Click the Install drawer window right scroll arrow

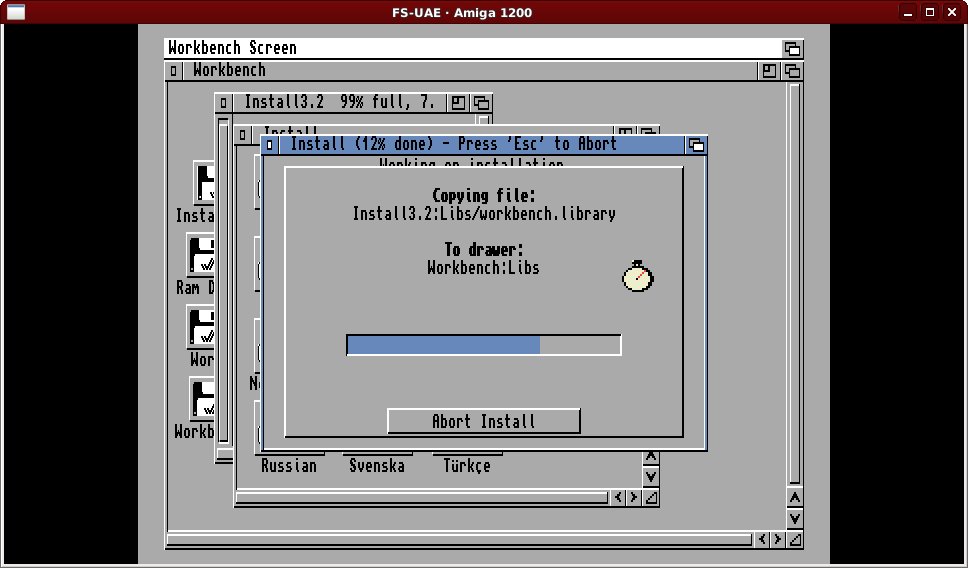[x=634, y=498]
